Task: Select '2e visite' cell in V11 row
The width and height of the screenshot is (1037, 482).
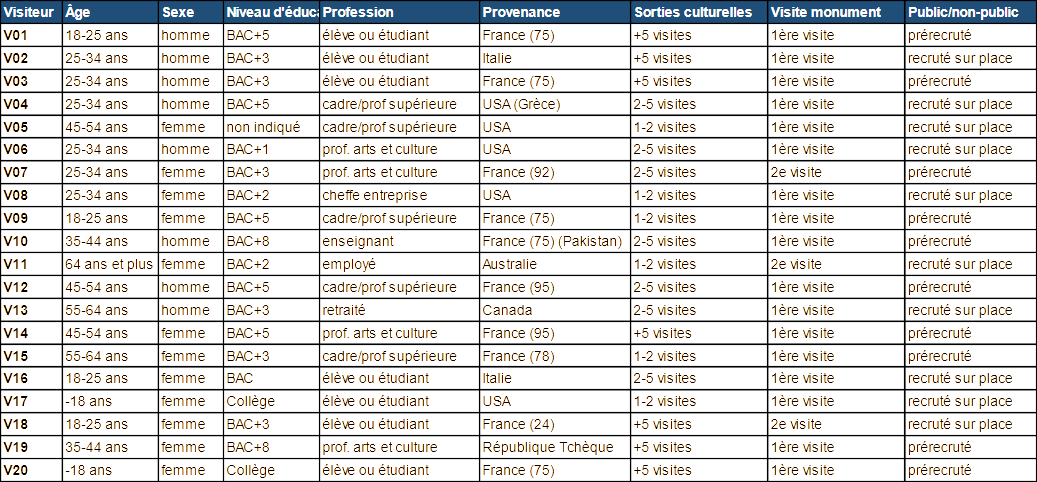Action: point(837,264)
